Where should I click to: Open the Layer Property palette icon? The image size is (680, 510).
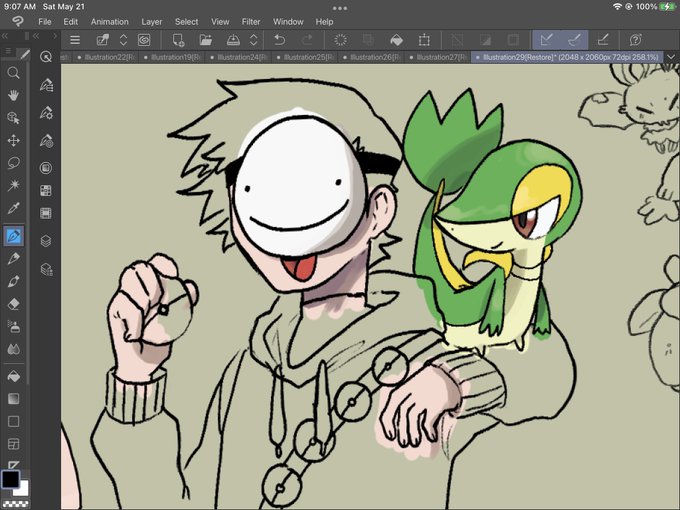[46, 269]
